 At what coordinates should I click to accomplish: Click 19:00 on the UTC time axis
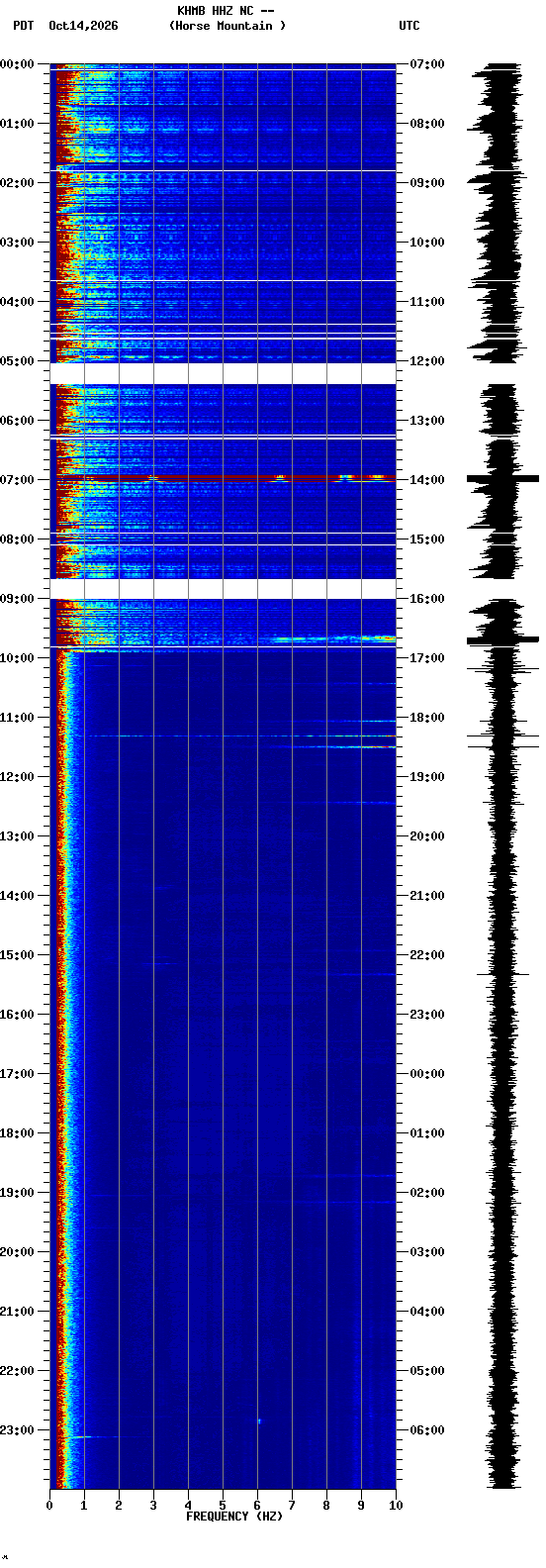[427, 777]
